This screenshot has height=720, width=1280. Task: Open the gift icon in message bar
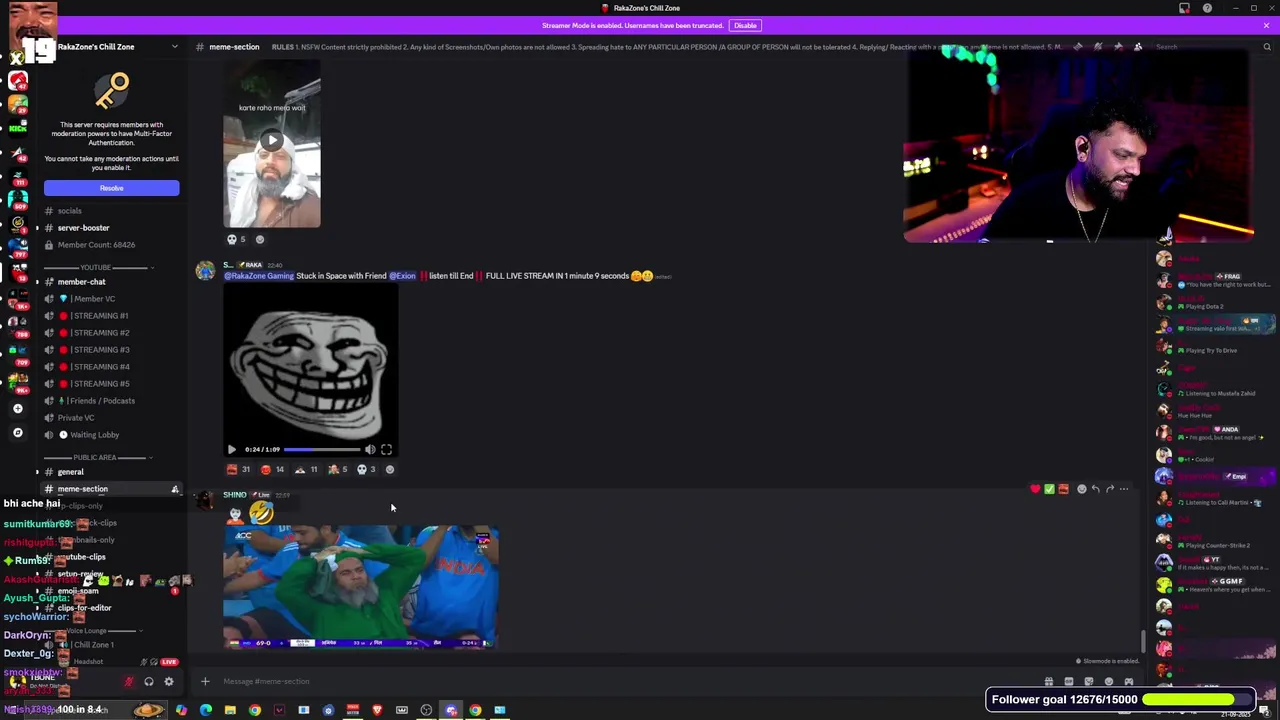click(1049, 682)
